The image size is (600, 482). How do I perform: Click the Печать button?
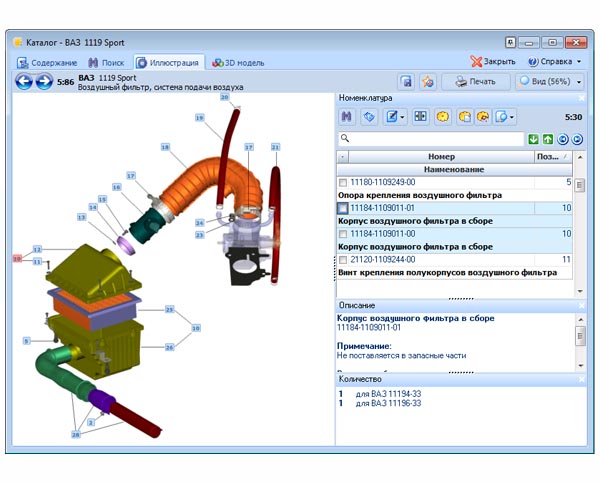tap(476, 81)
